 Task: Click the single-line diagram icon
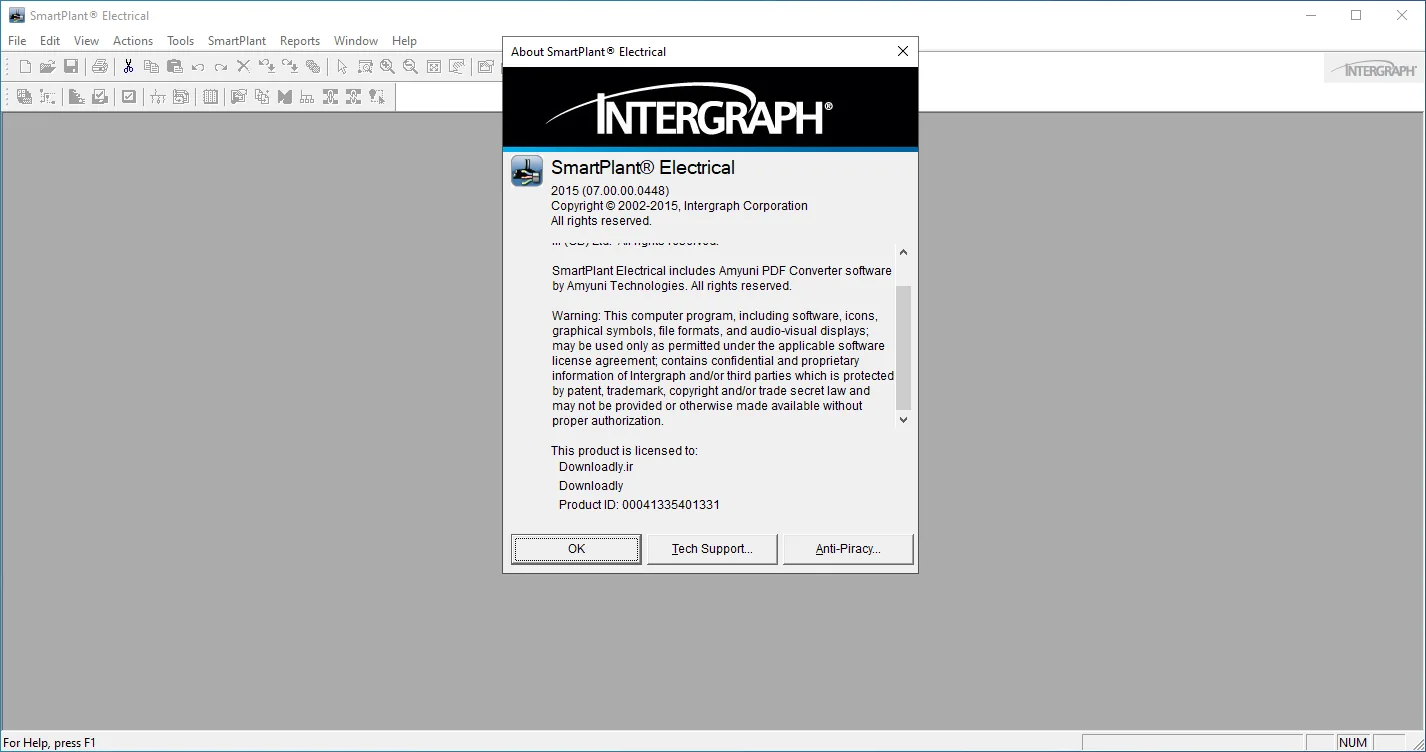158,97
